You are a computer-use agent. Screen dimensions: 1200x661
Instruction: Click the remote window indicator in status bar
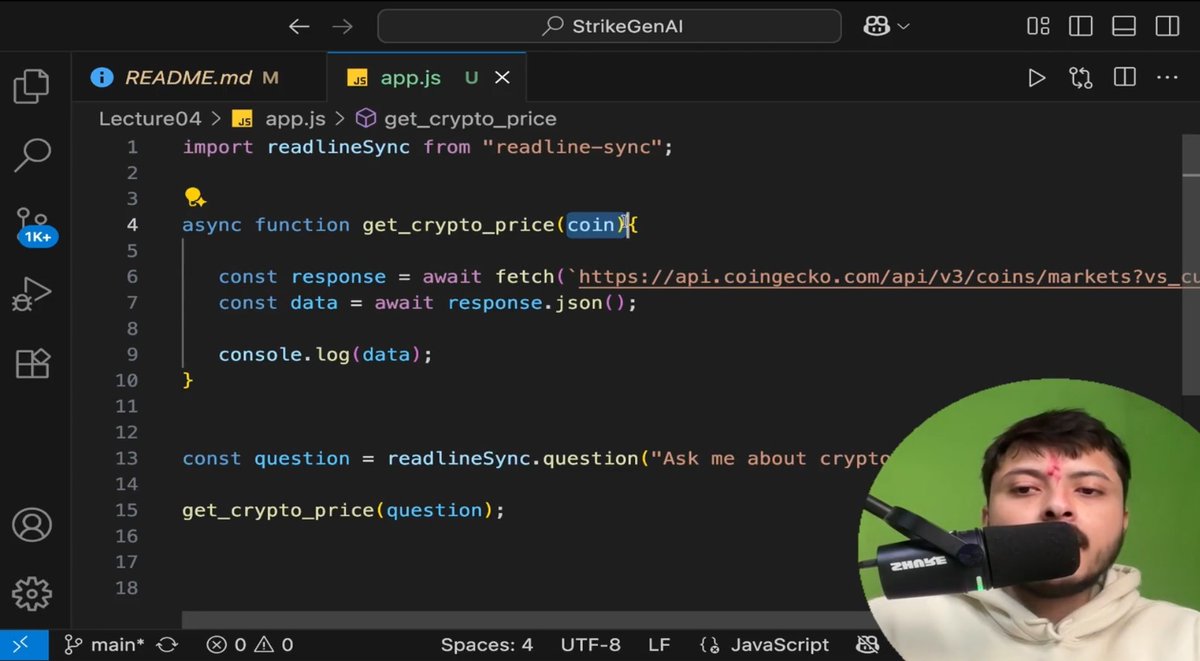(x=22, y=645)
